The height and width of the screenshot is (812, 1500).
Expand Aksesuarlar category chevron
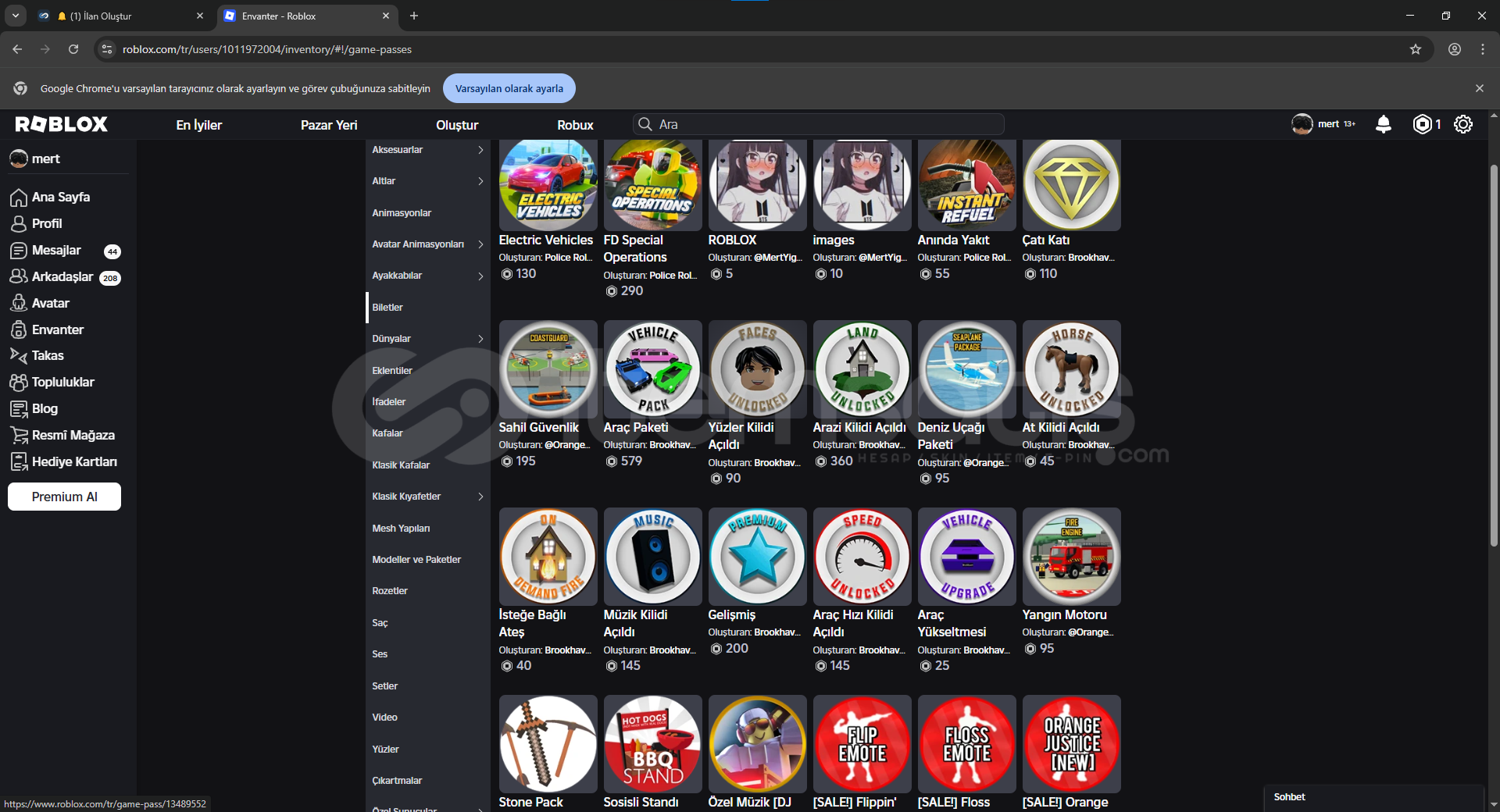480,150
